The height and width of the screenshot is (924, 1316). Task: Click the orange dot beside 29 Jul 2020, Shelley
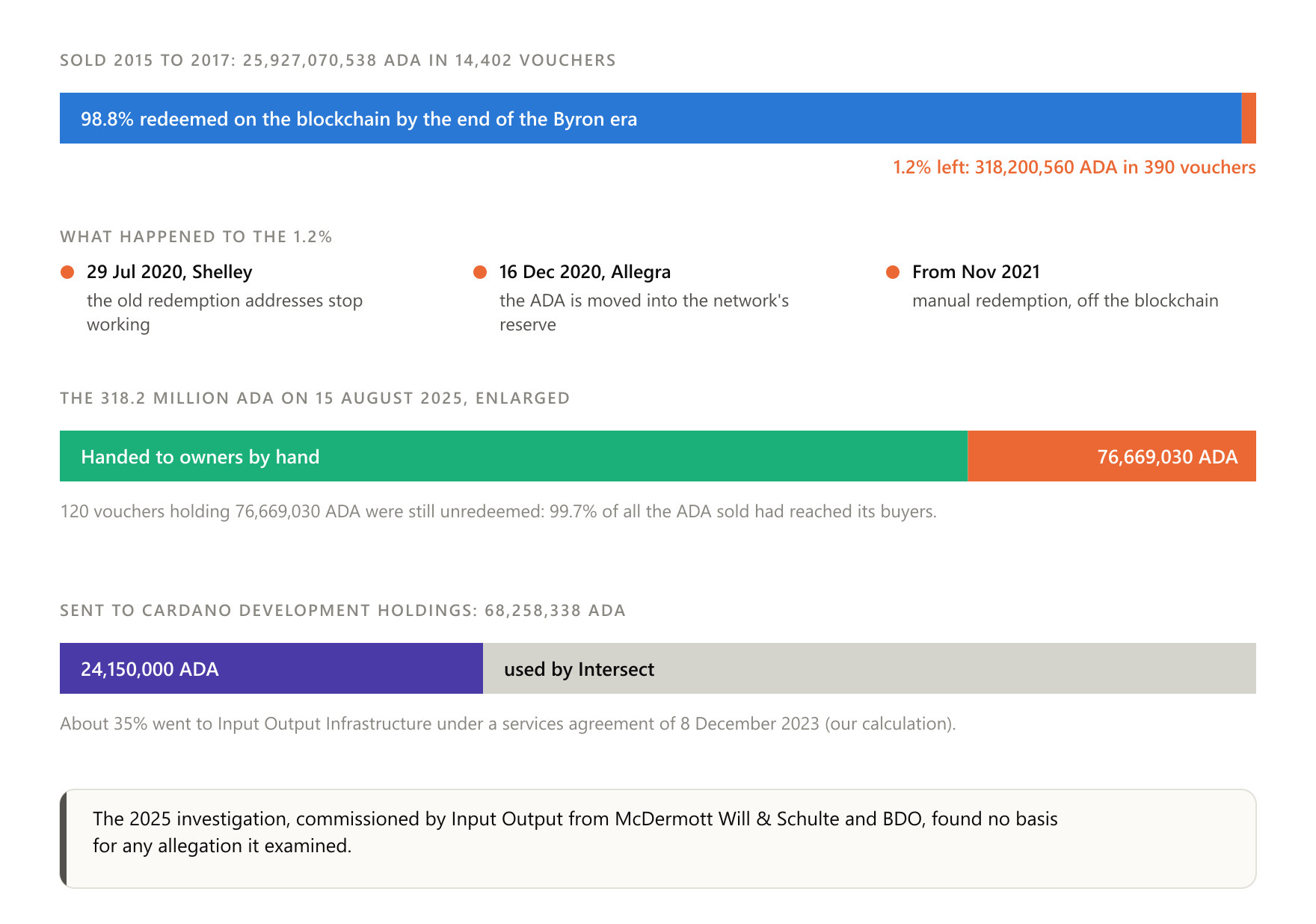(67, 272)
